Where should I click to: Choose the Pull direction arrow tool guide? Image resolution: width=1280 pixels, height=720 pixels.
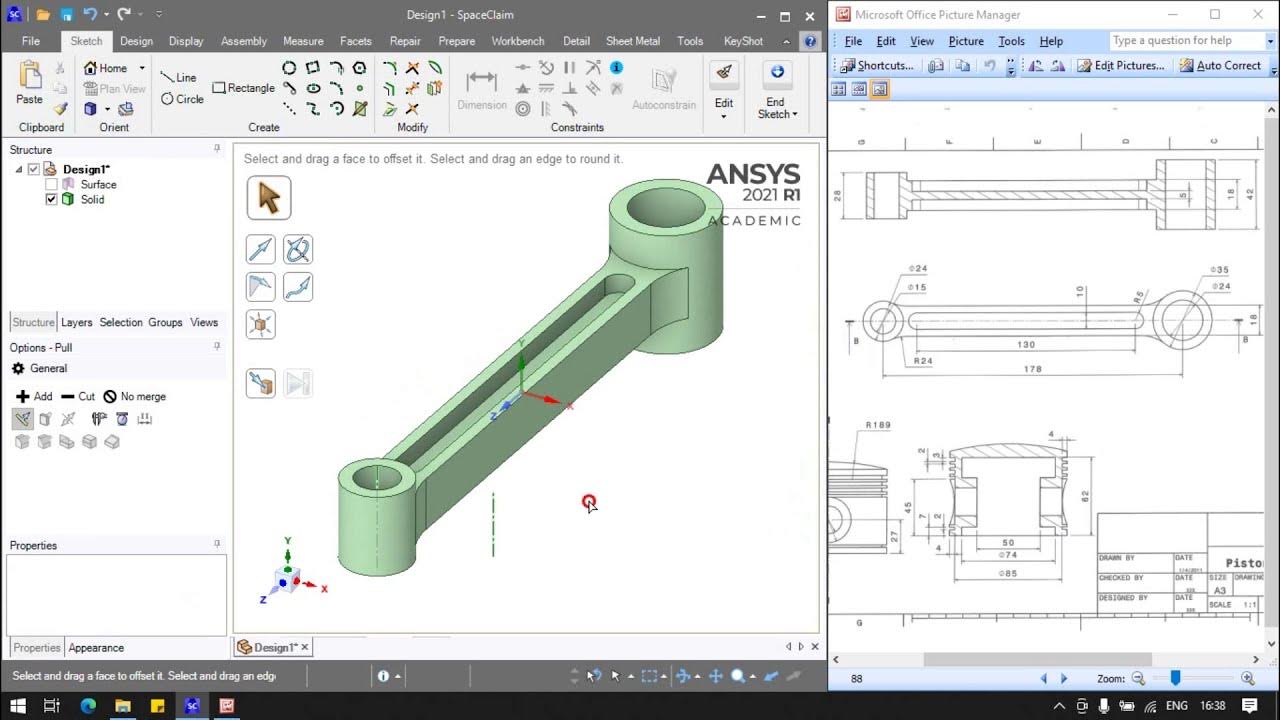click(260, 249)
